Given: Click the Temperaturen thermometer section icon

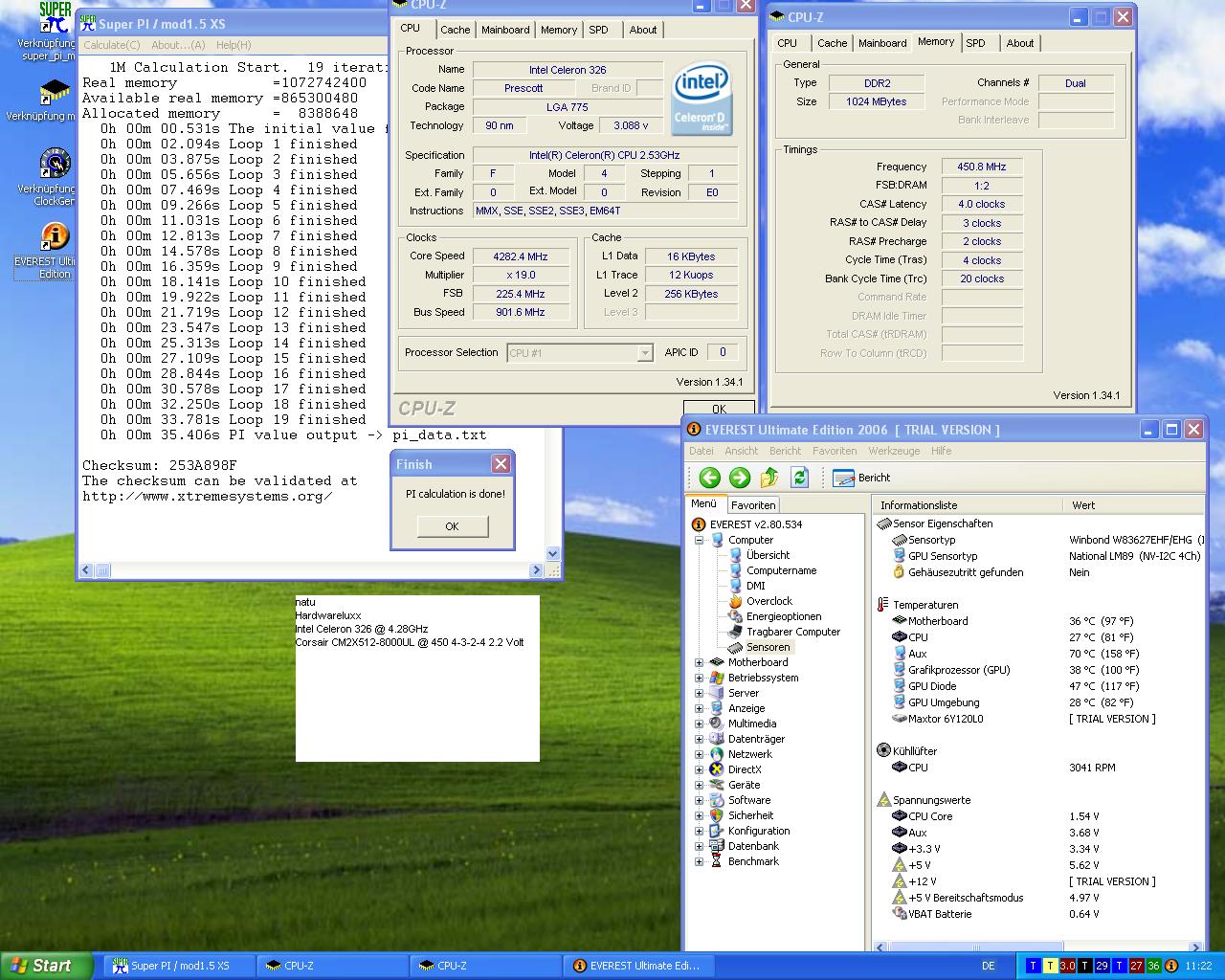Looking at the screenshot, I should [882, 605].
